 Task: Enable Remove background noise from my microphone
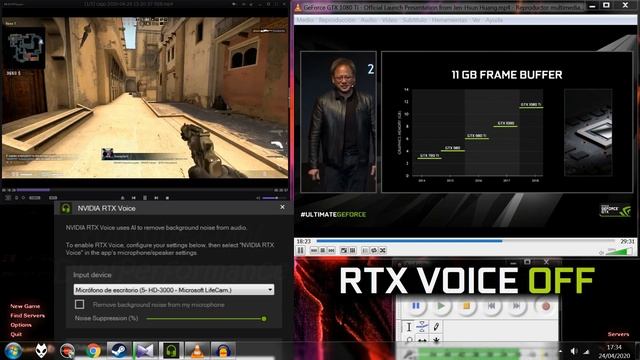point(80,304)
